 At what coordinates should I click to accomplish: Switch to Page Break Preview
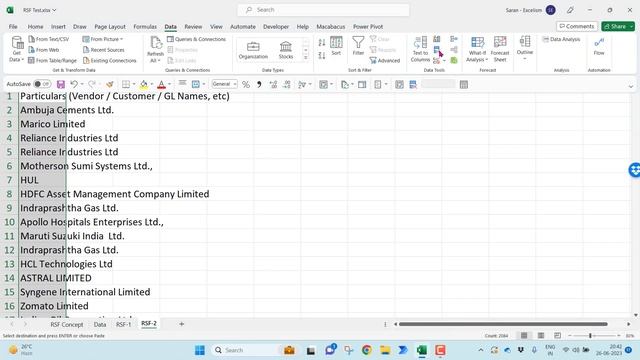tap(558, 336)
